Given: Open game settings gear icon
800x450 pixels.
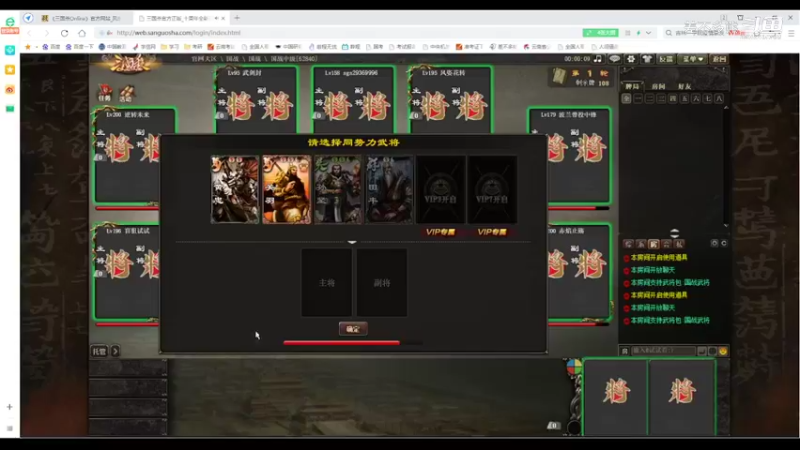Looking at the screenshot, I should click(x=631, y=59).
